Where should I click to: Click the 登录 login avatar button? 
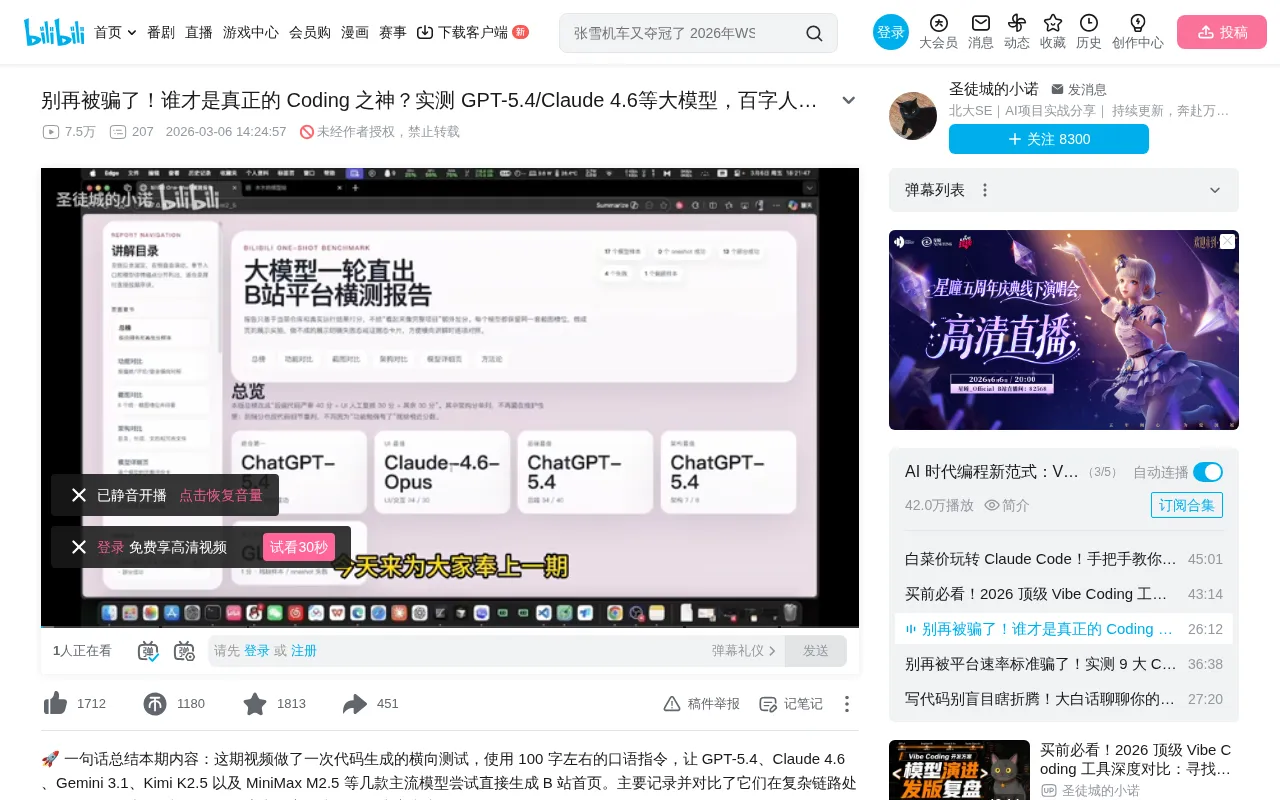click(x=891, y=32)
